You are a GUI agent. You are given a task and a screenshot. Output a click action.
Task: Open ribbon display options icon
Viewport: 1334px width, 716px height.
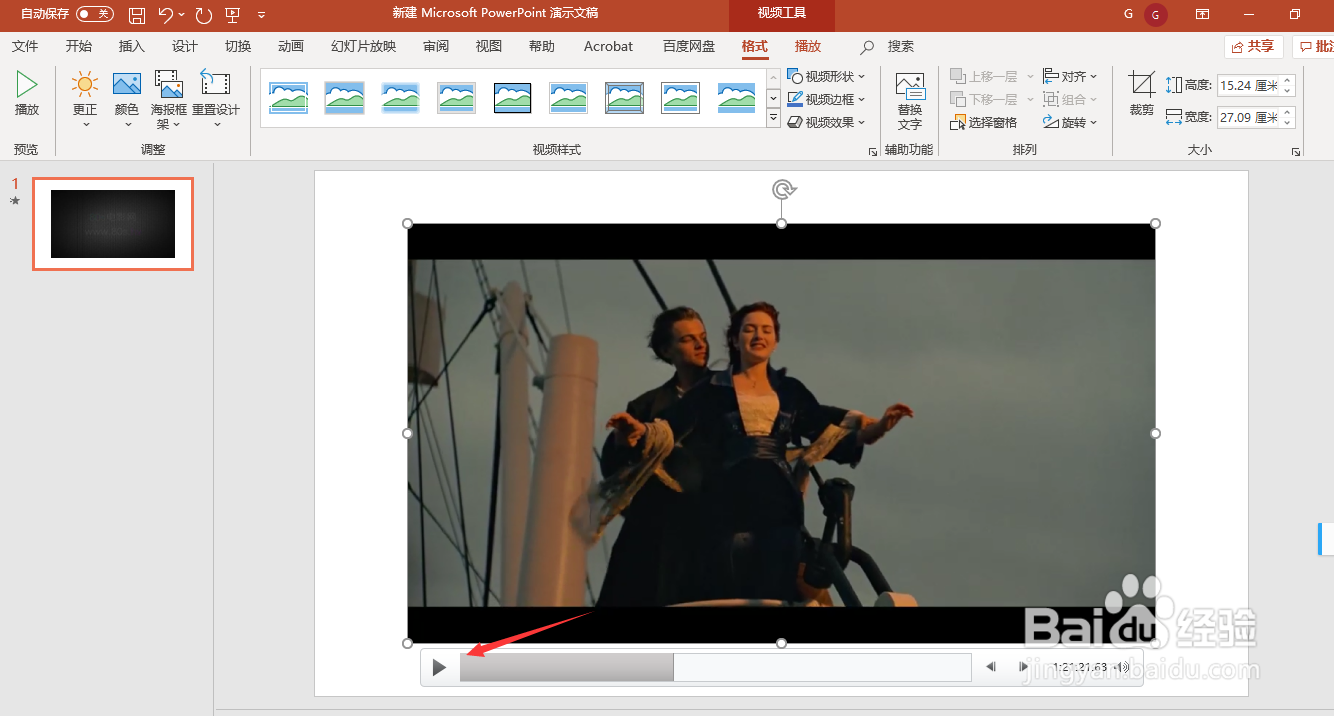[1203, 14]
